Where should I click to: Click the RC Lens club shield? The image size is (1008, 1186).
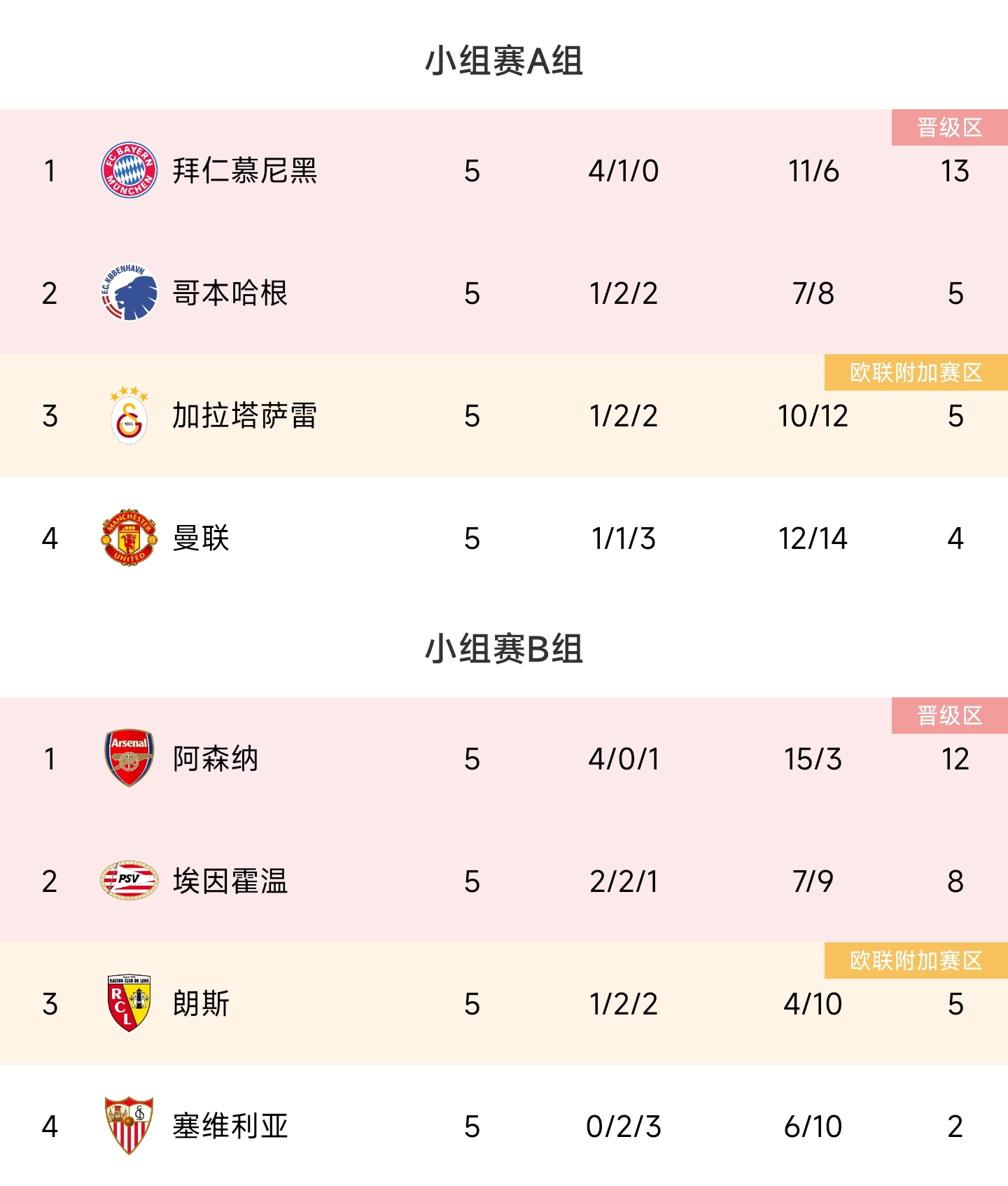(x=129, y=1003)
